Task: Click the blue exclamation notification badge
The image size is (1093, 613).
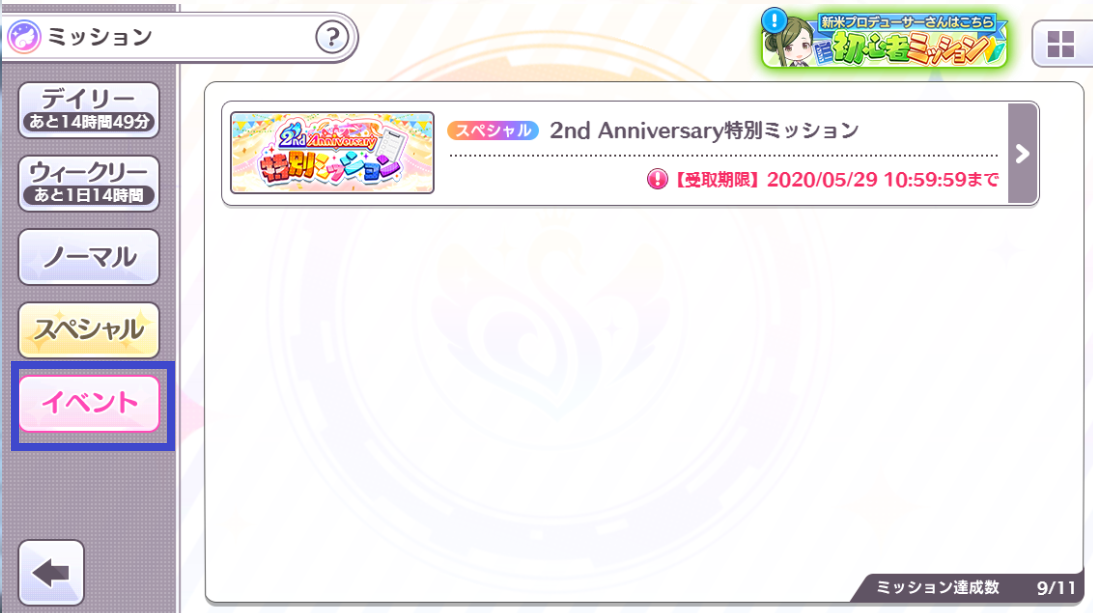Action: click(774, 20)
